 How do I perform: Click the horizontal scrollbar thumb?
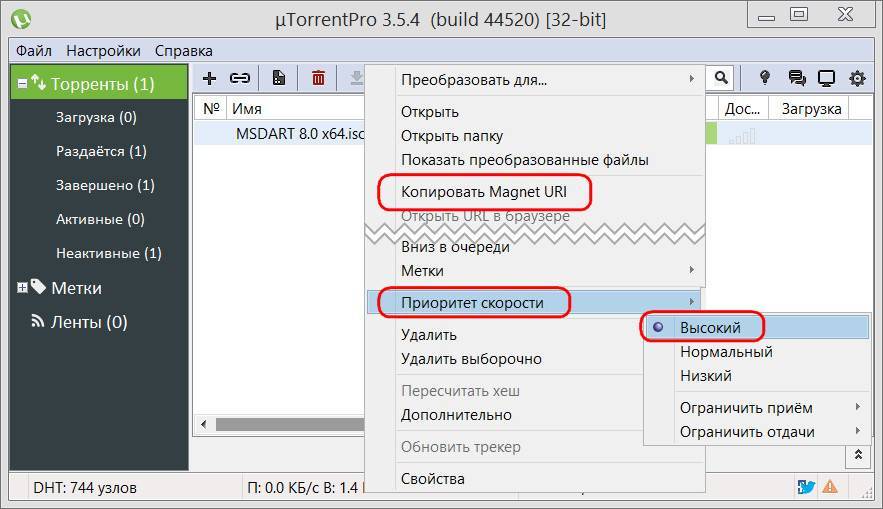(290, 424)
